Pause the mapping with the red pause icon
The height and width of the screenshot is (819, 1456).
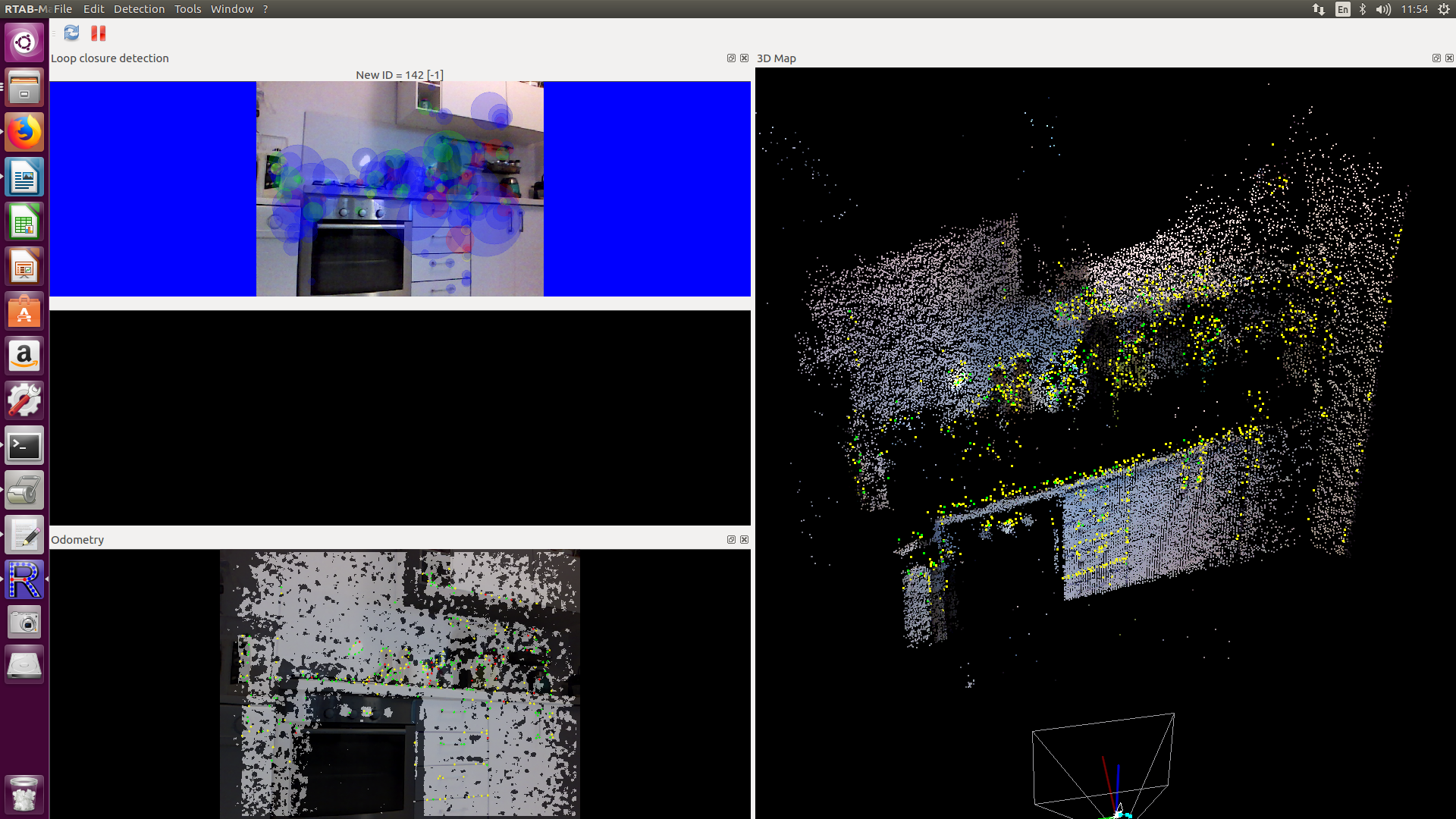(x=99, y=33)
